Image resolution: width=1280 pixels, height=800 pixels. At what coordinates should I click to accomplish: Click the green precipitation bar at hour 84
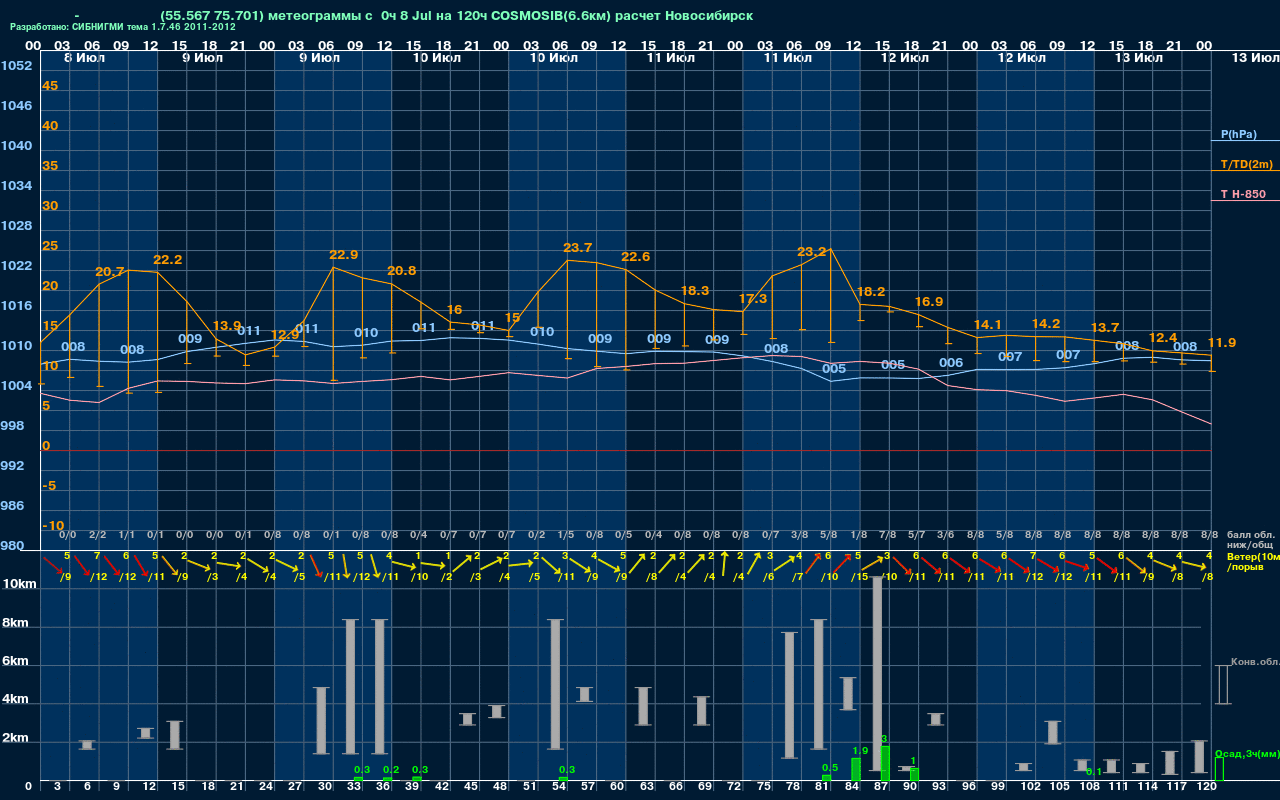(856, 769)
